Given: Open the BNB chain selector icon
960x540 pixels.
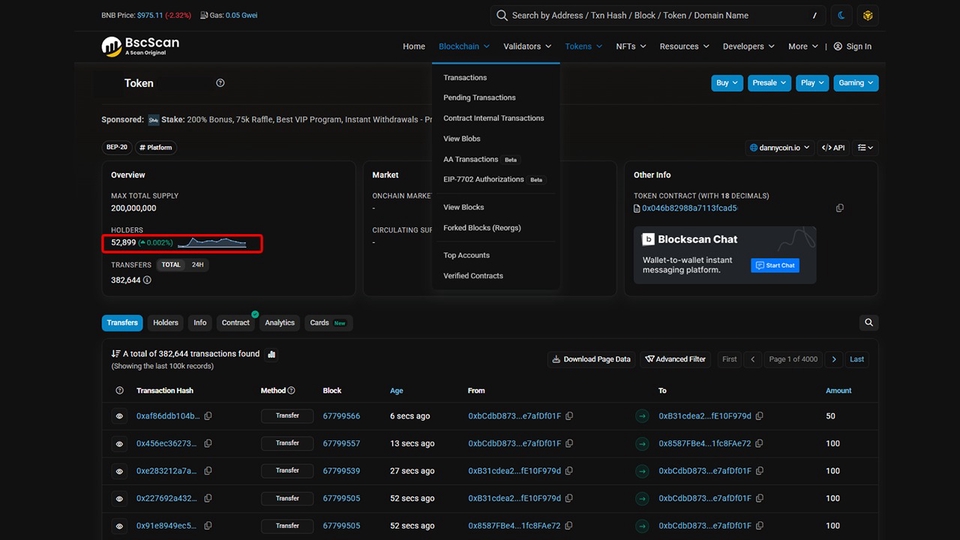Looking at the screenshot, I should (868, 15).
